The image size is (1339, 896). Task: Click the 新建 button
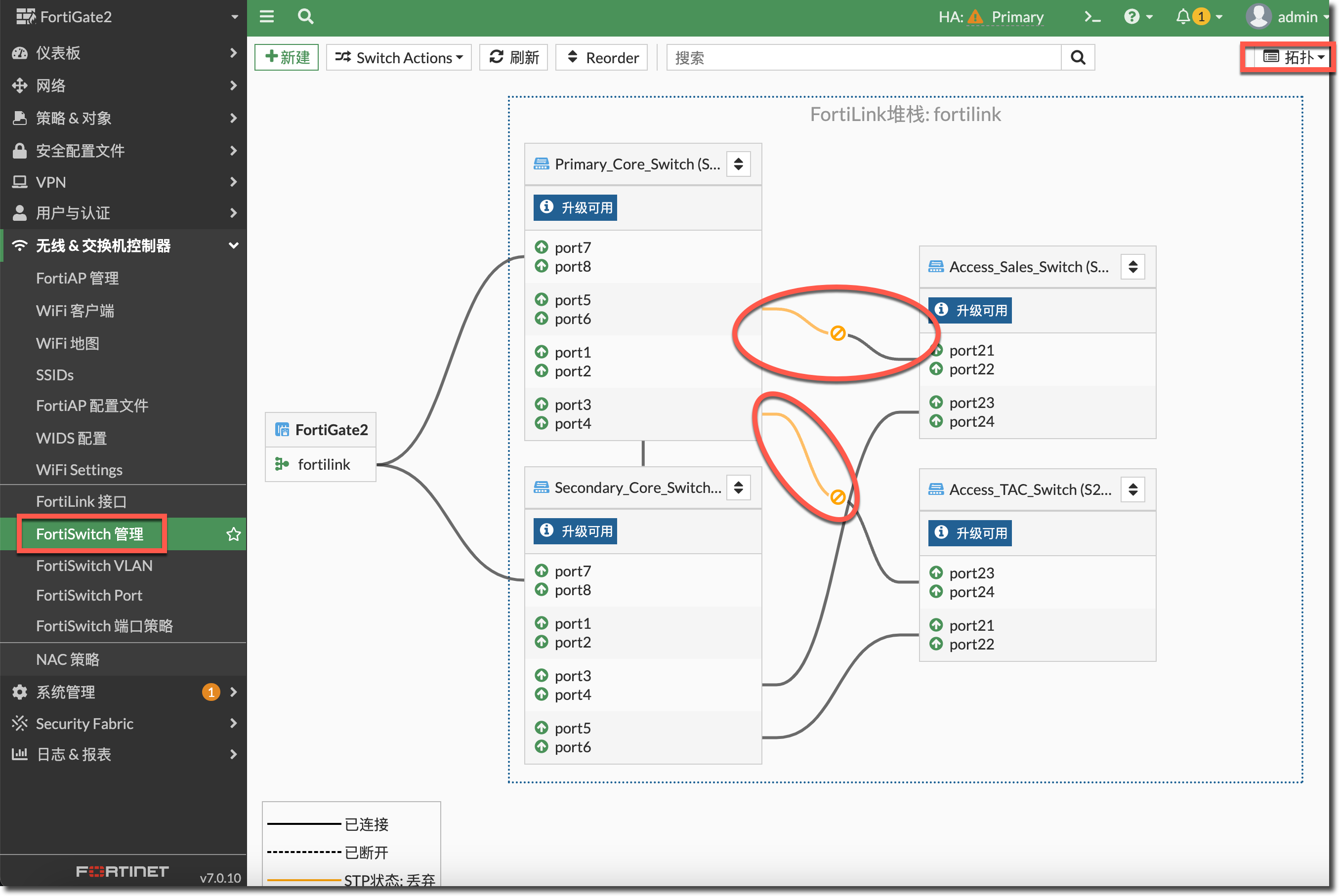click(x=287, y=58)
